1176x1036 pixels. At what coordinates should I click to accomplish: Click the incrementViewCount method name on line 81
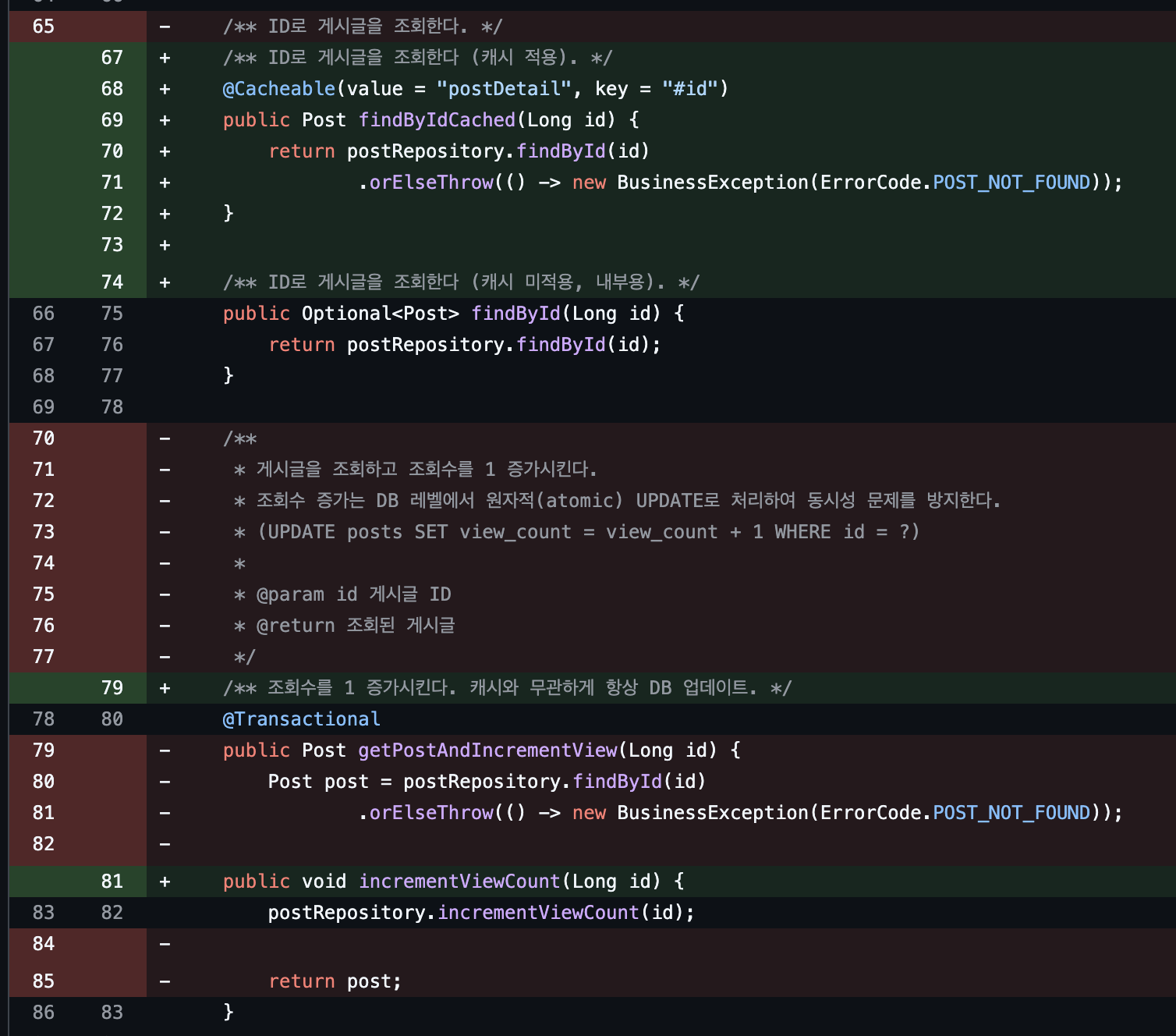tap(459, 881)
